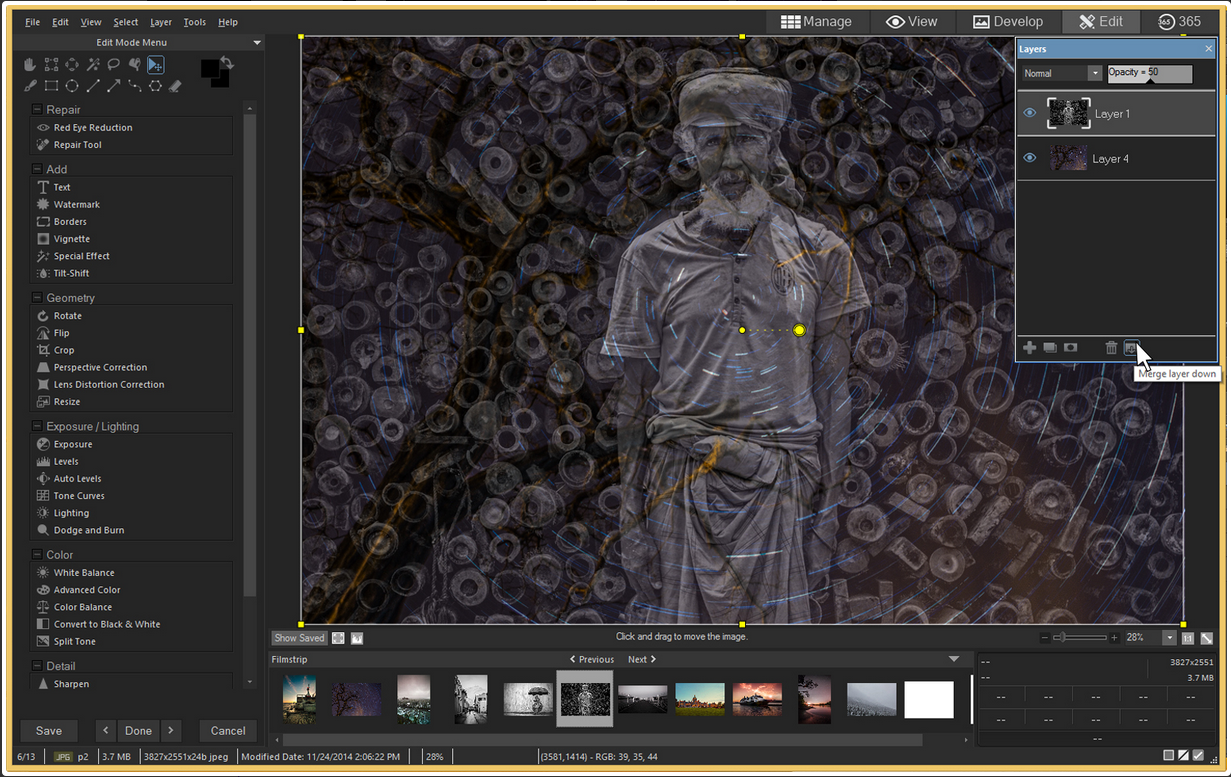Click the add layer plus icon
1231x777 pixels.
[1029, 348]
